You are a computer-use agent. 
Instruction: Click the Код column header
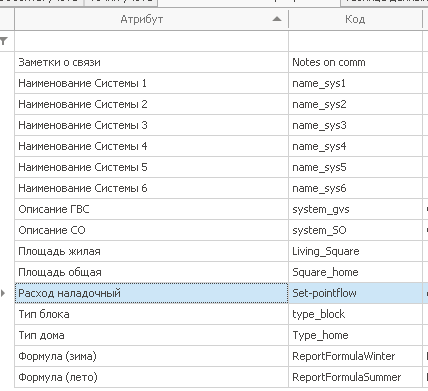click(355, 19)
